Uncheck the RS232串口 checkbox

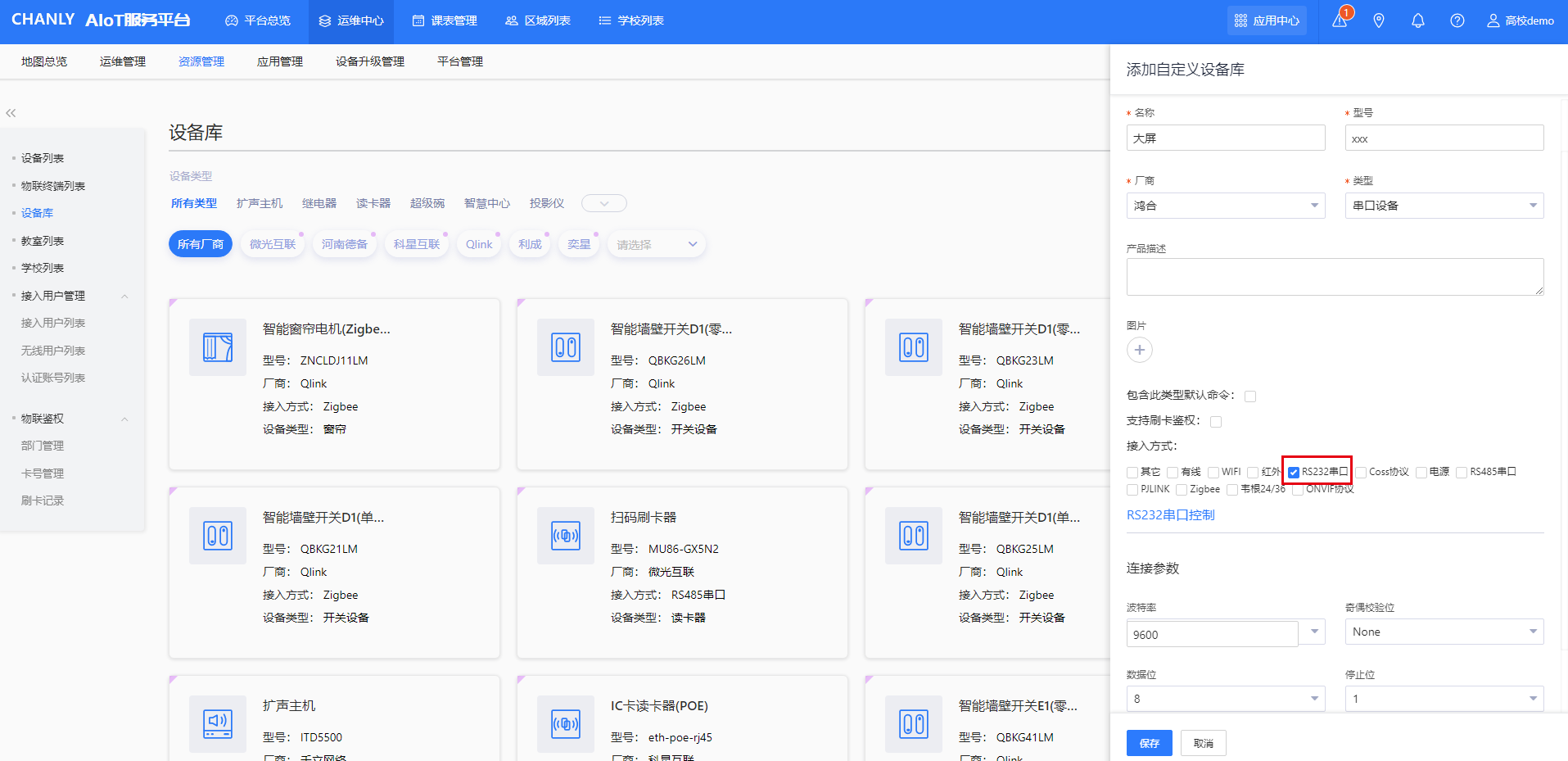(x=1294, y=473)
